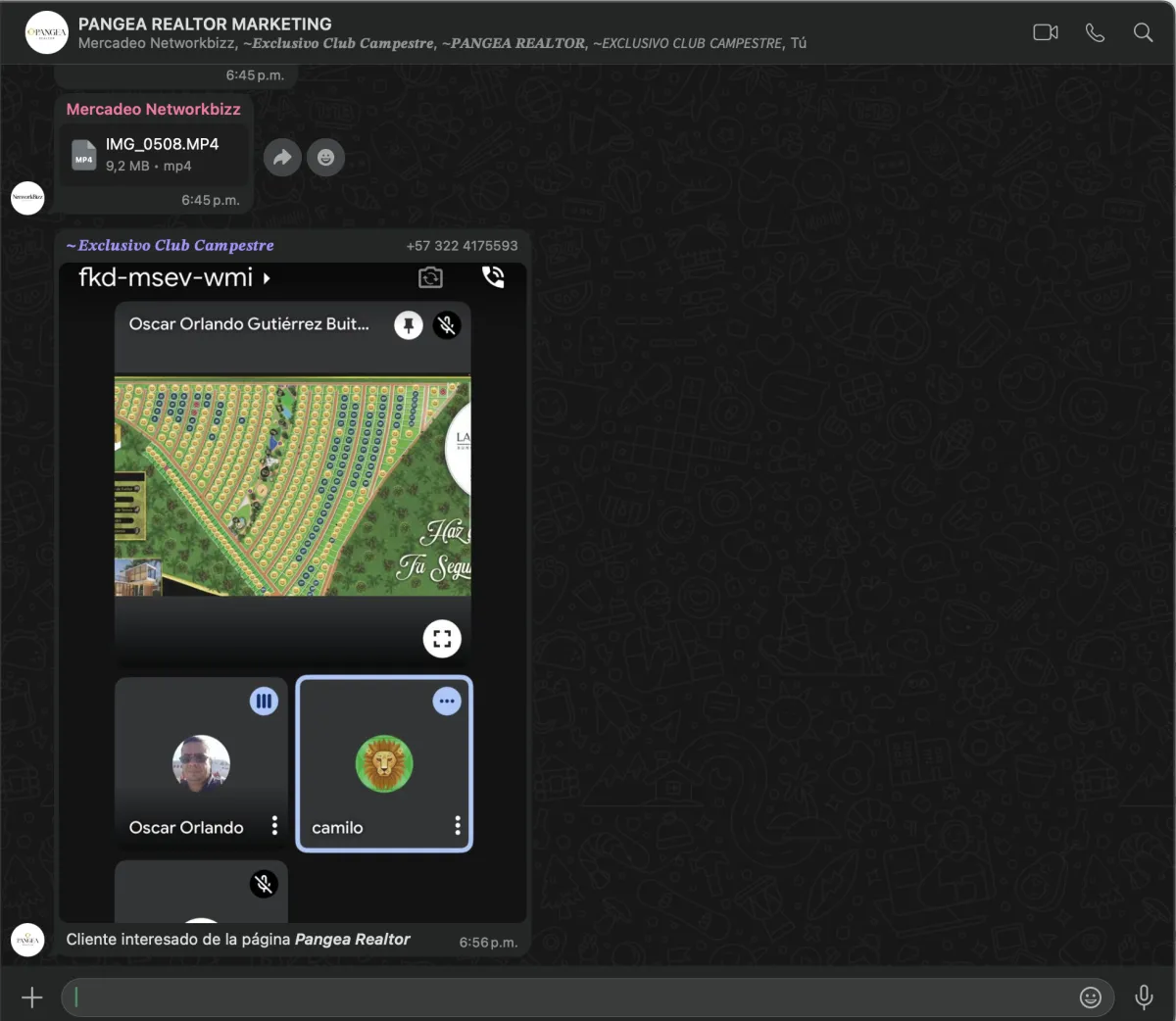Start a voice call with the phone icon
This screenshot has width=1176, height=1021.
[x=1095, y=32]
